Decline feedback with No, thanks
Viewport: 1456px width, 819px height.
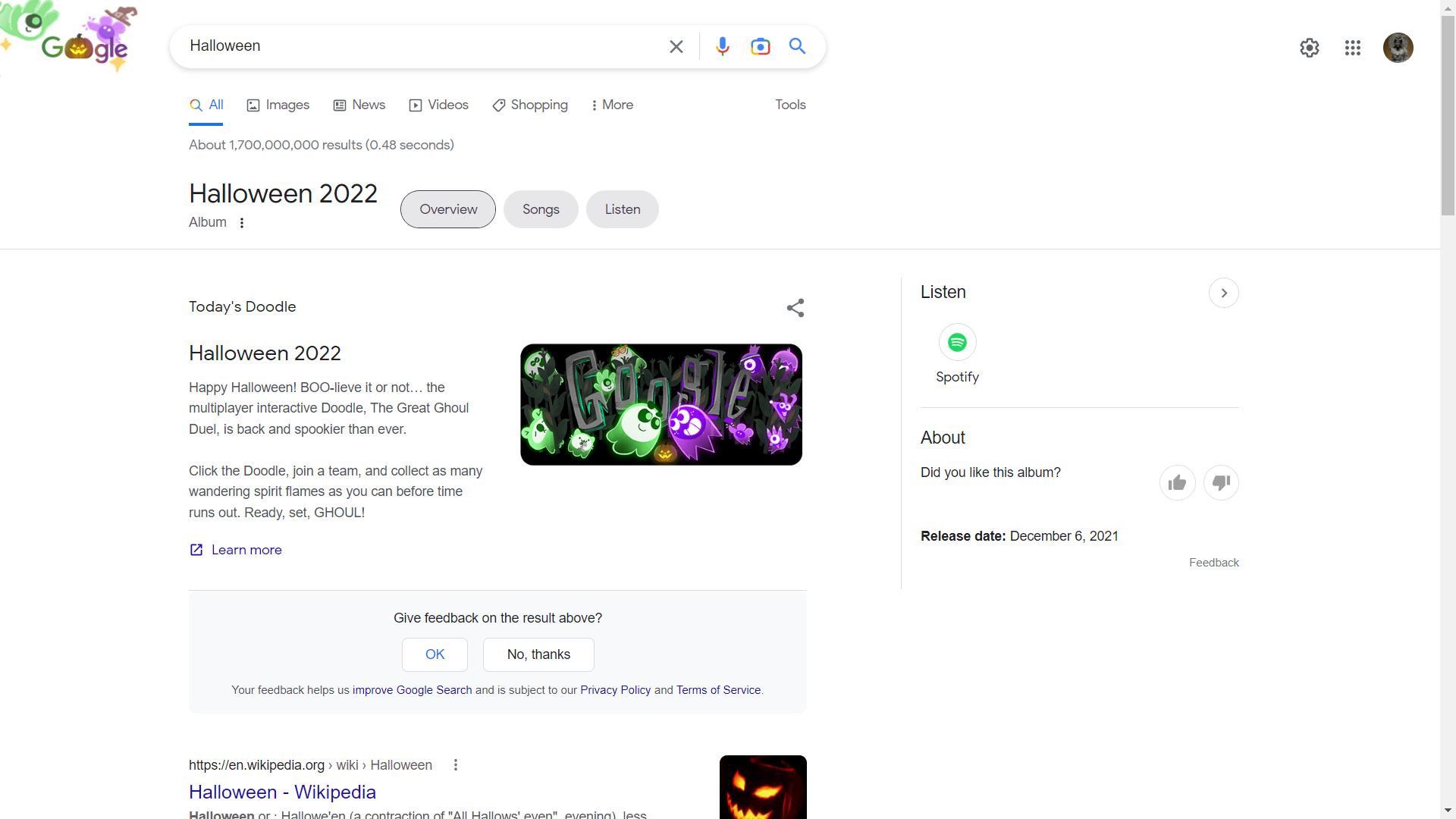click(x=538, y=654)
